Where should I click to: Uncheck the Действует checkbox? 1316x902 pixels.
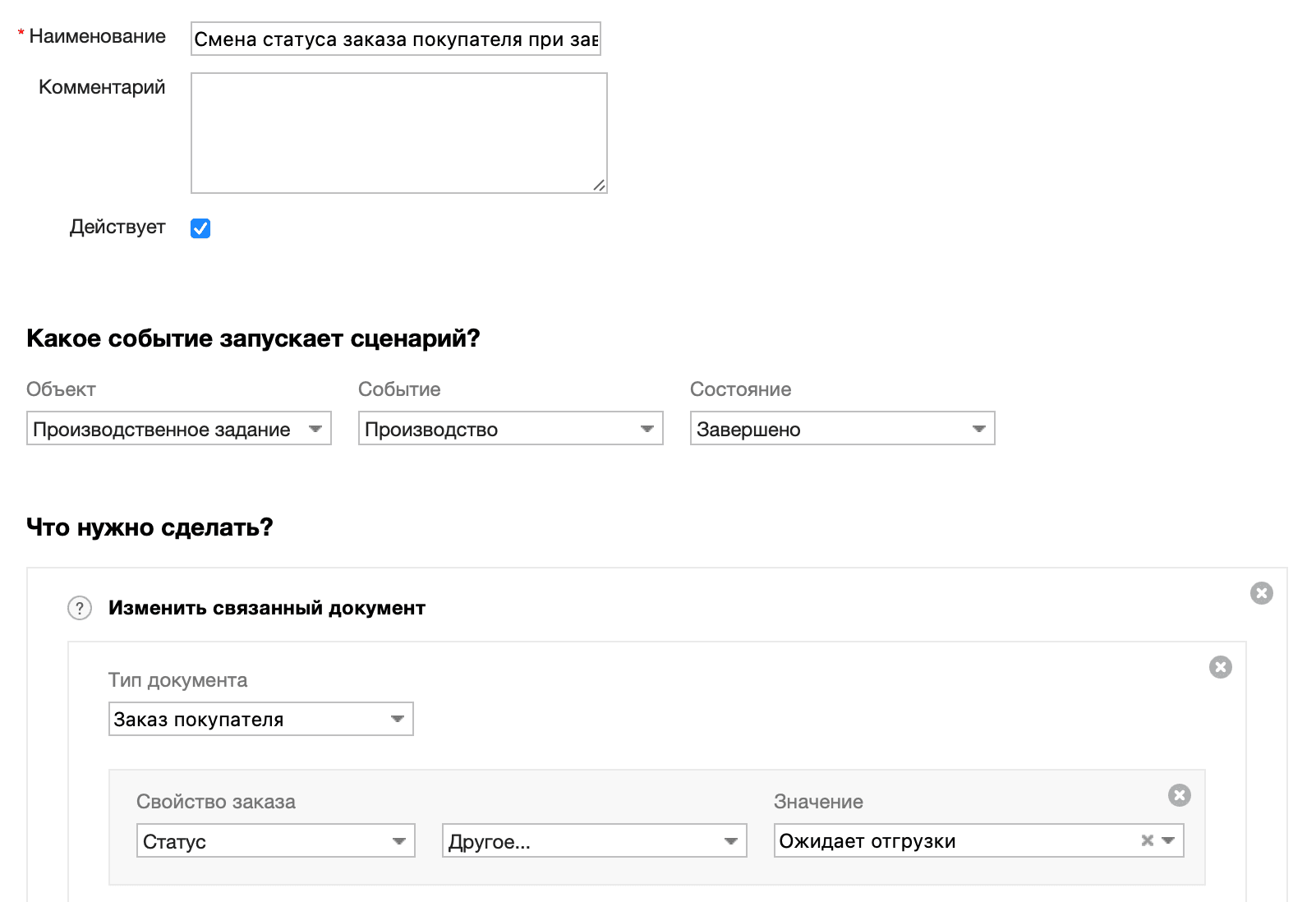coord(199,228)
